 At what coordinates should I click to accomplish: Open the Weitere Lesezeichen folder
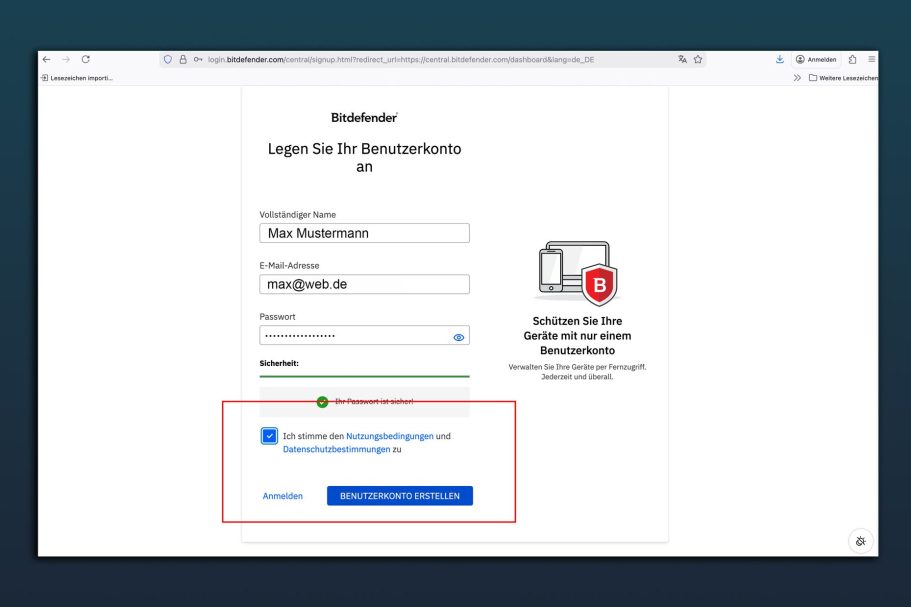tap(844, 78)
